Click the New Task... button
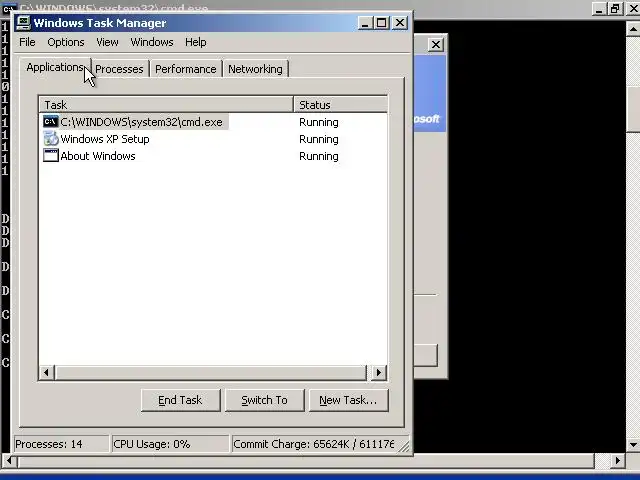 [348, 400]
